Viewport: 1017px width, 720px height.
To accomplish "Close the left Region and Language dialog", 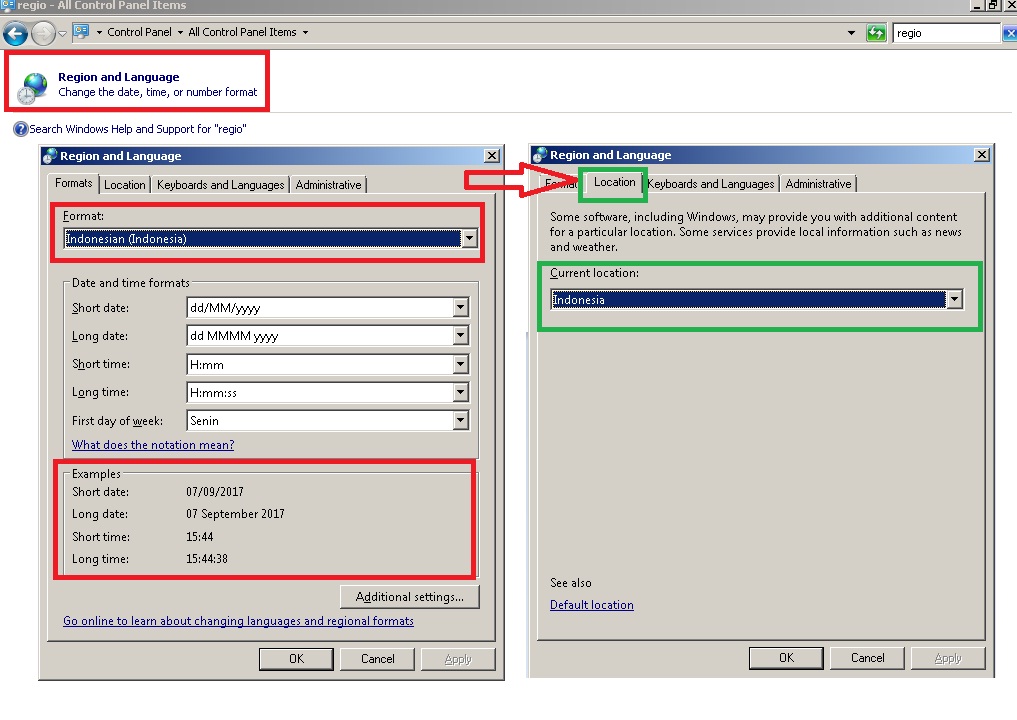I will coord(491,156).
